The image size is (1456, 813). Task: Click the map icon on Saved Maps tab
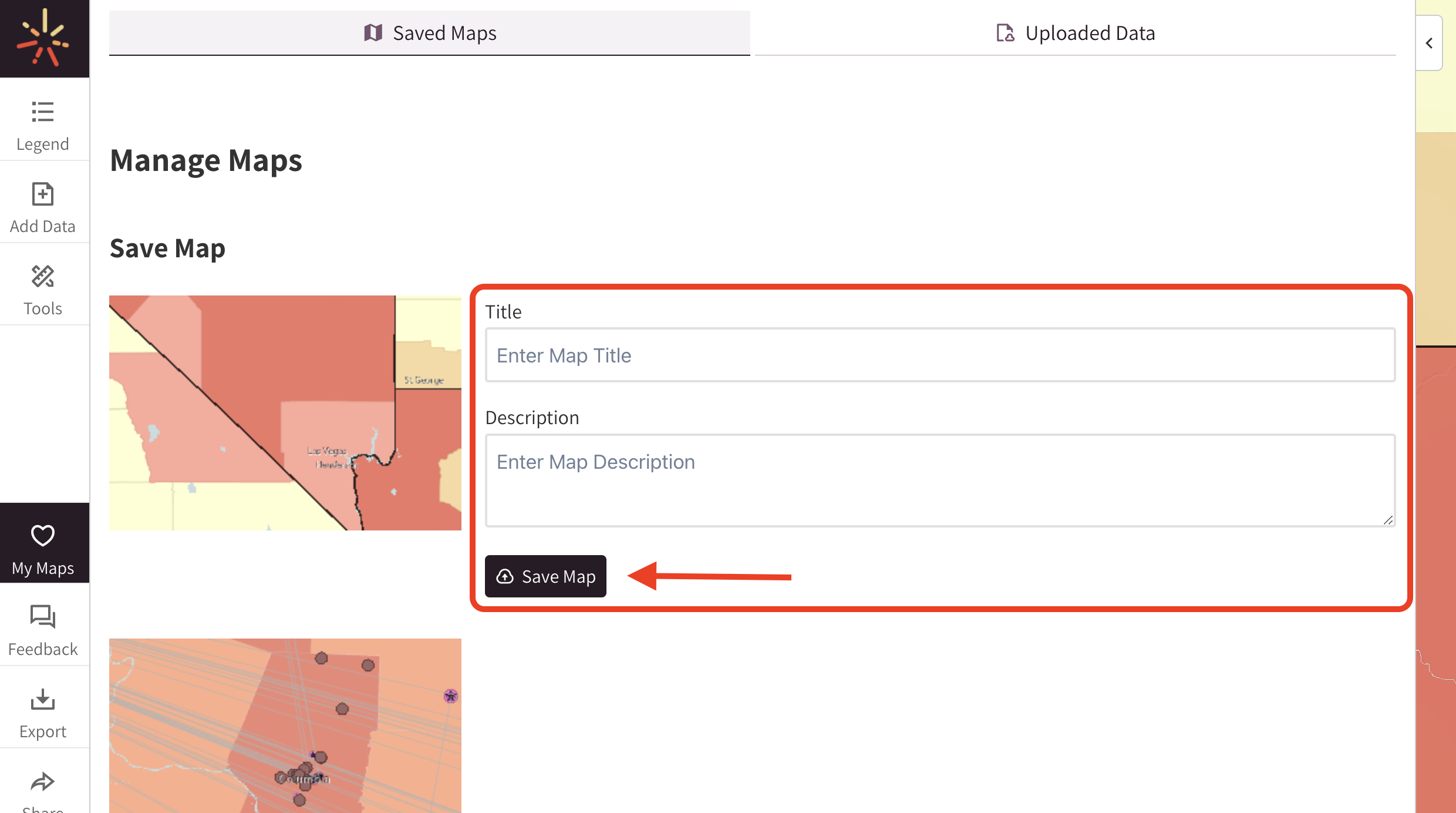[x=373, y=33]
